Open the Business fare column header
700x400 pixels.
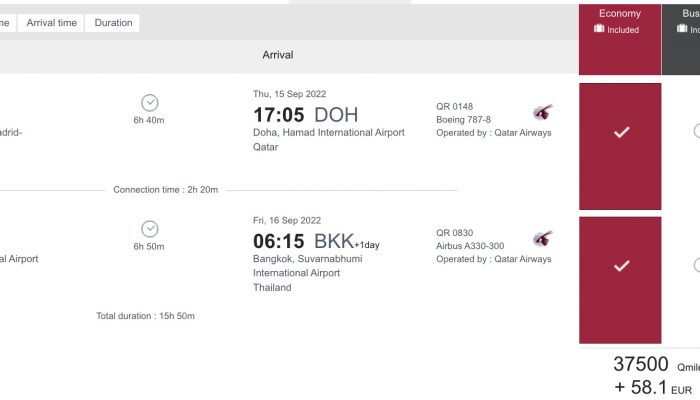coord(681,39)
